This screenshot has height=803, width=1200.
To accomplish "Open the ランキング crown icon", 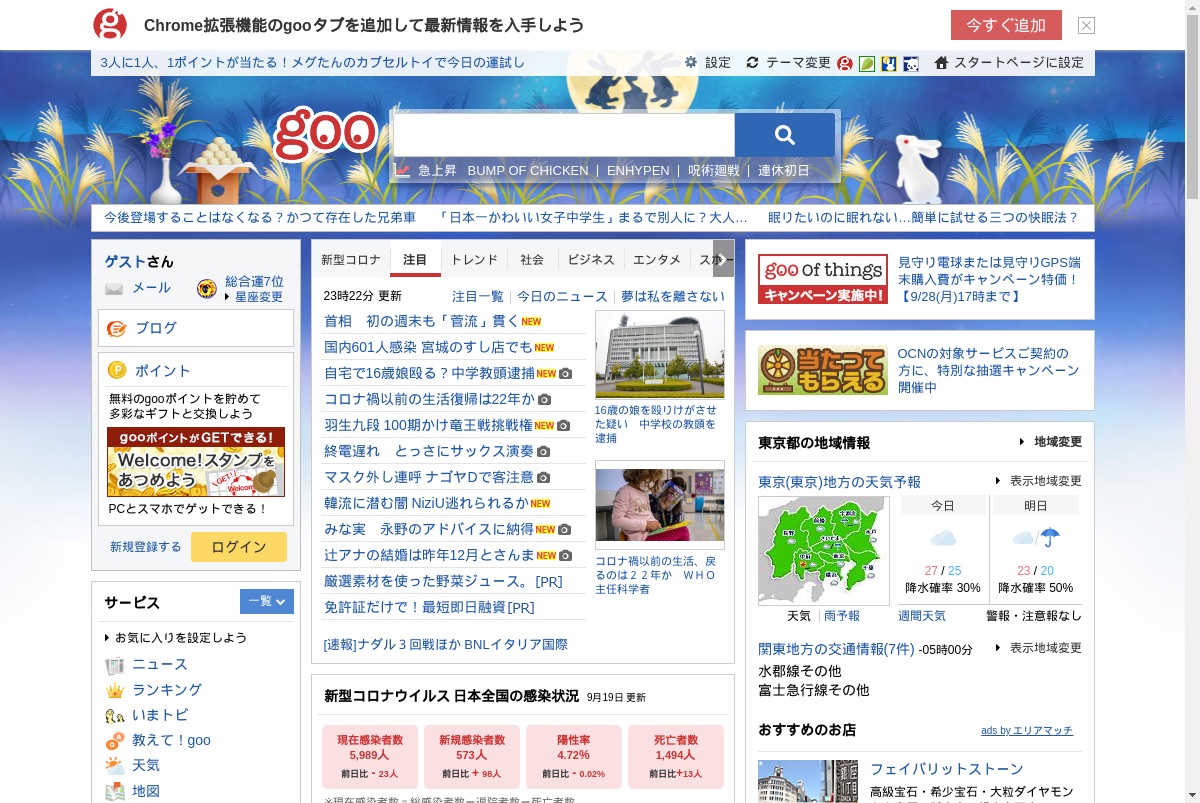I will 115,690.
